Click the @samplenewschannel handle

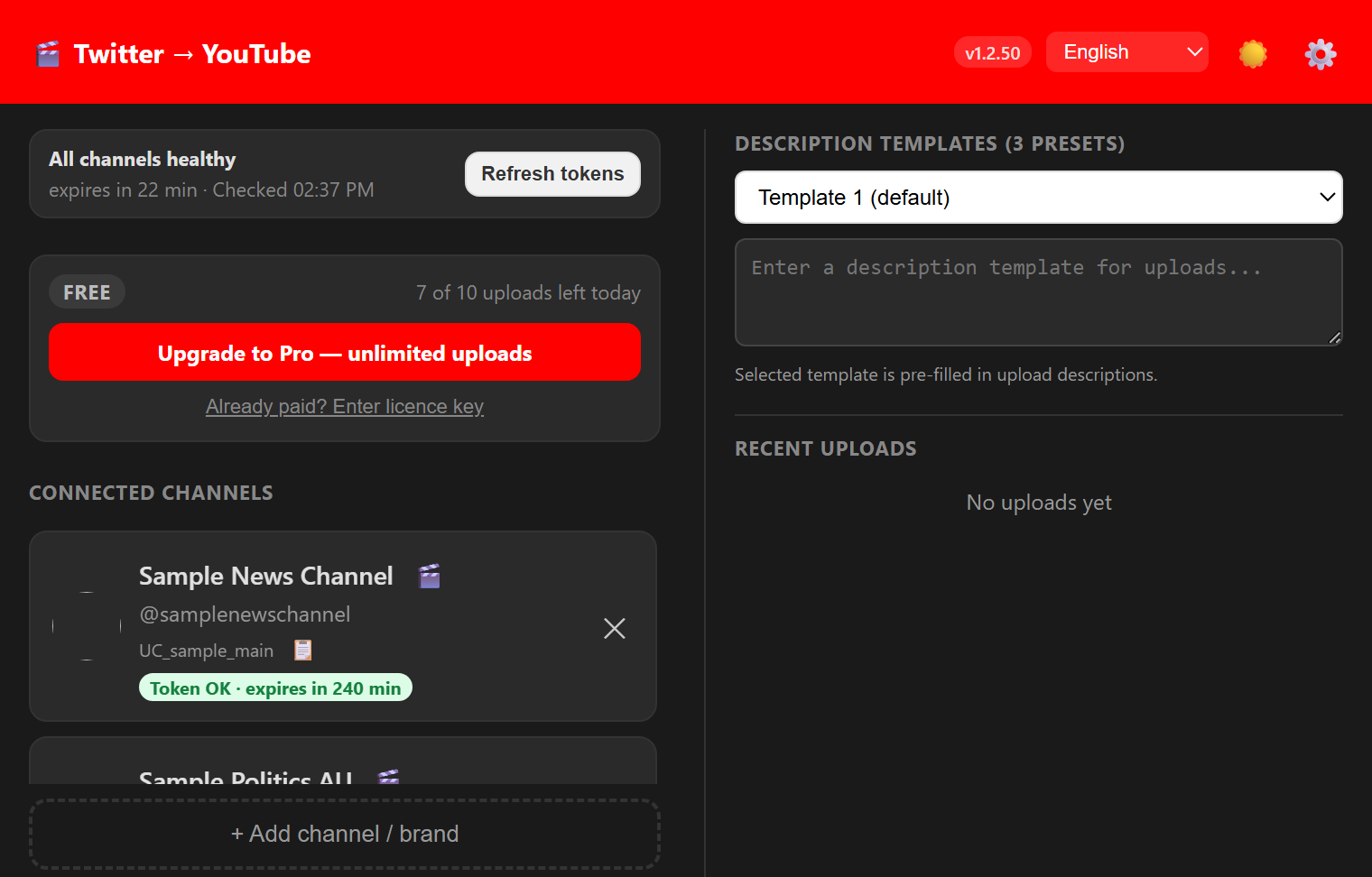(x=245, y=614)
